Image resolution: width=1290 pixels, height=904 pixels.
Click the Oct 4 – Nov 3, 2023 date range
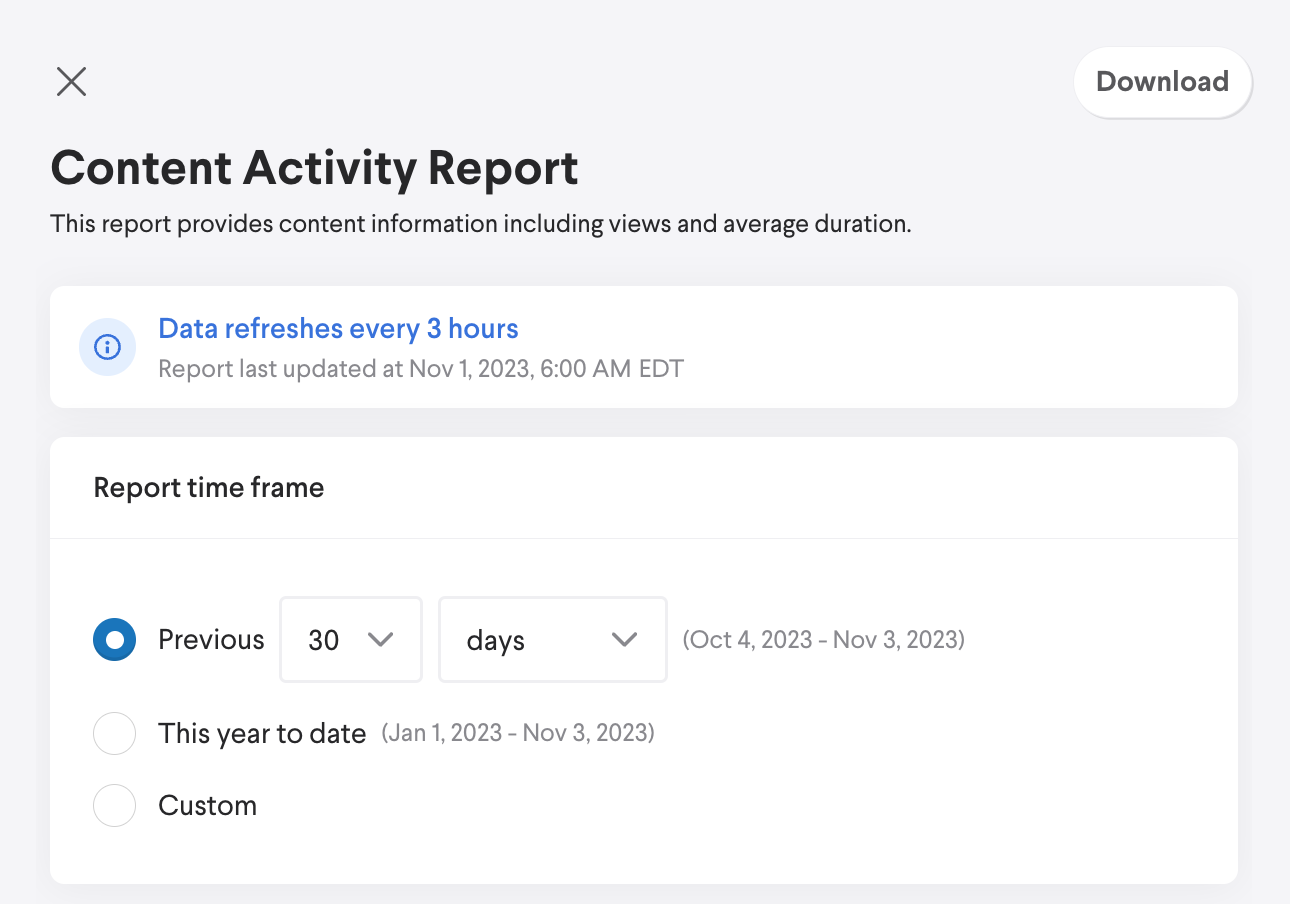pos(823,640)
